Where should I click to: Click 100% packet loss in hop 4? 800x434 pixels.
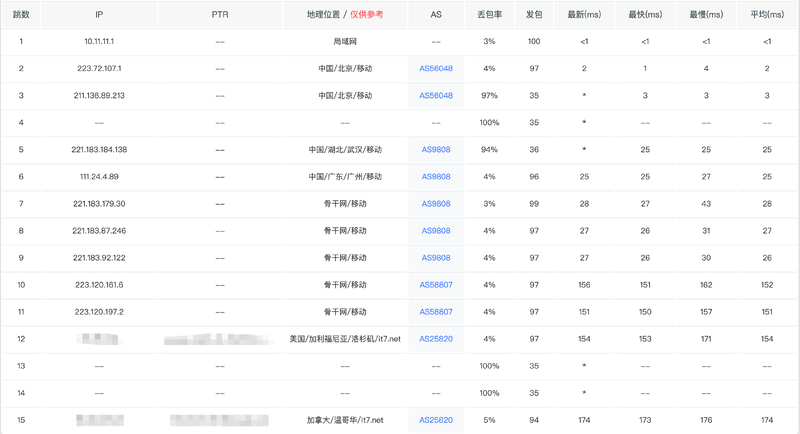pos(489,122)
